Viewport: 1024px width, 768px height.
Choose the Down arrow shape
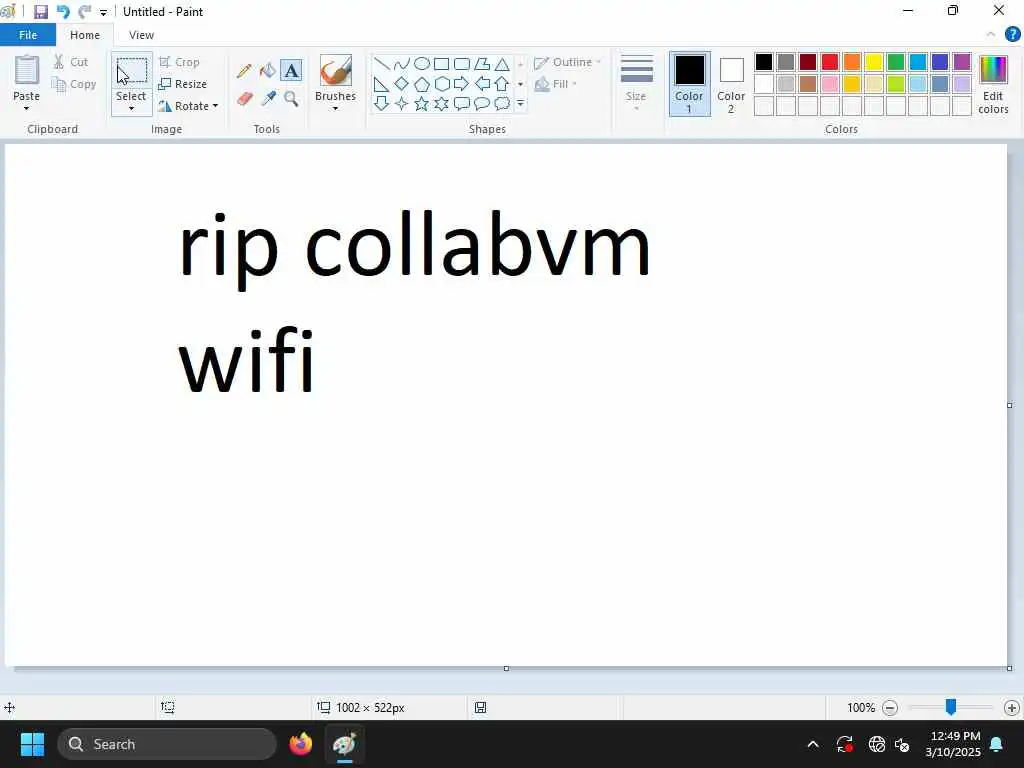click(x=382, y=103)
